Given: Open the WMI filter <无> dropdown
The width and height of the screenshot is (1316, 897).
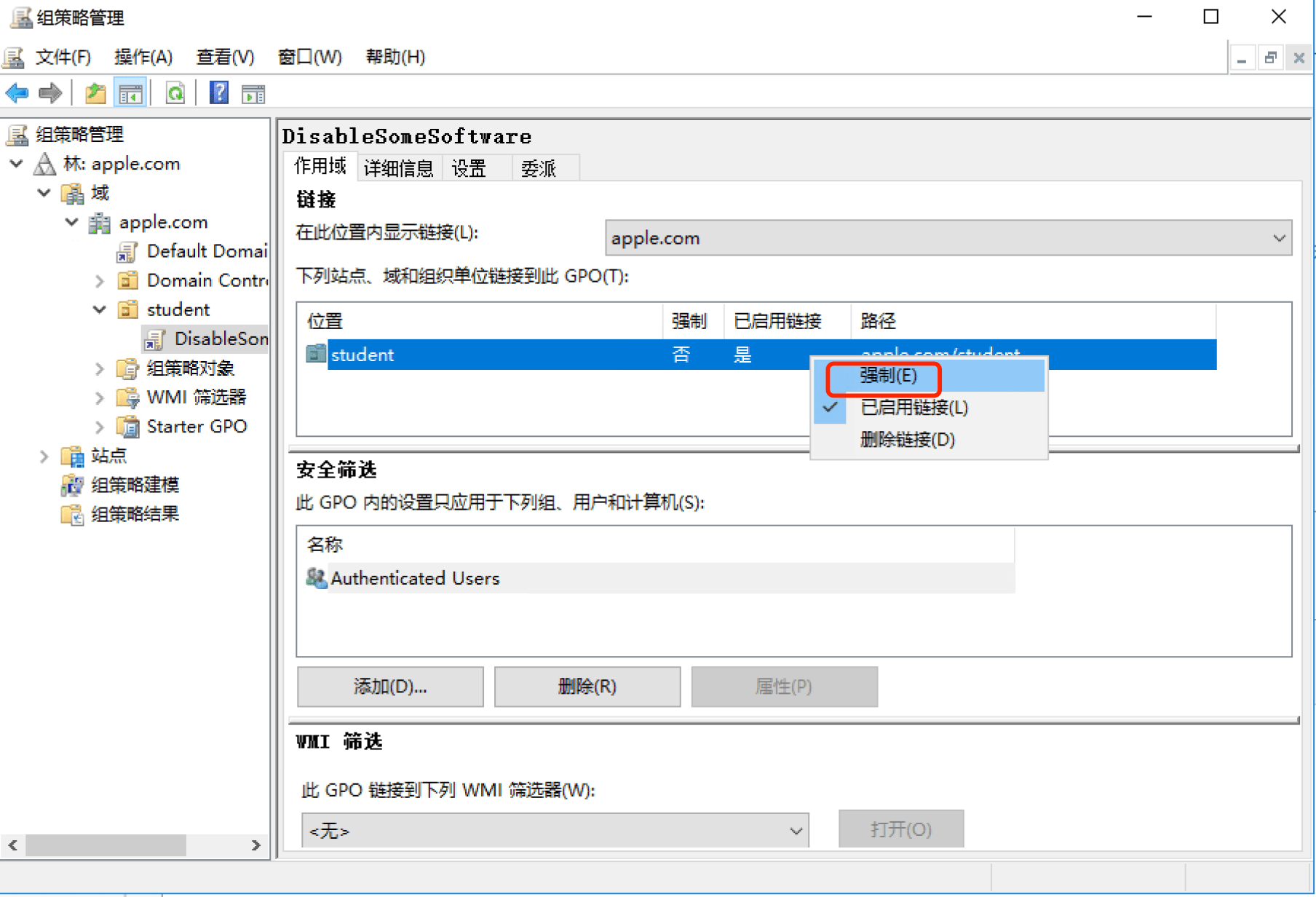Looking at the screenshot, I should 796,831.
